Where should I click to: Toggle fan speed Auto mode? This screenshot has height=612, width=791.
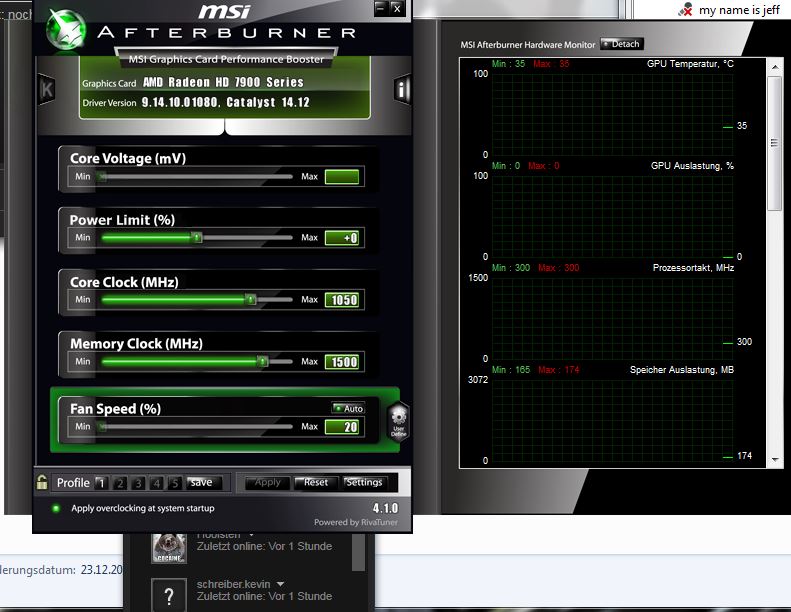348,408
